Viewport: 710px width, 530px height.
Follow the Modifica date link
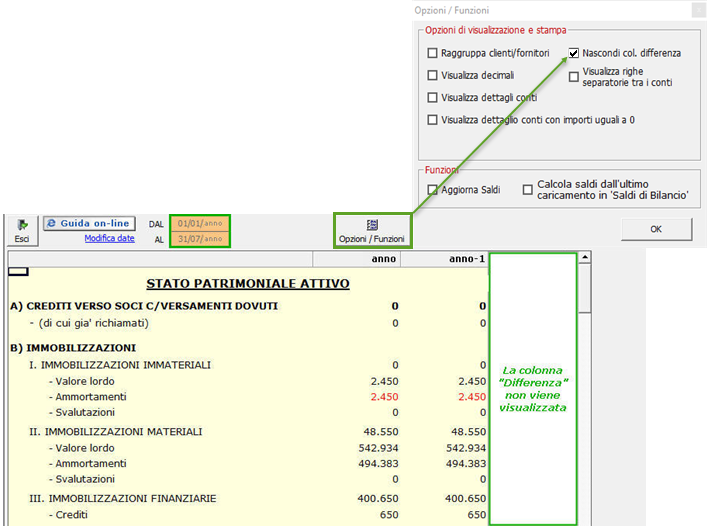110,238
